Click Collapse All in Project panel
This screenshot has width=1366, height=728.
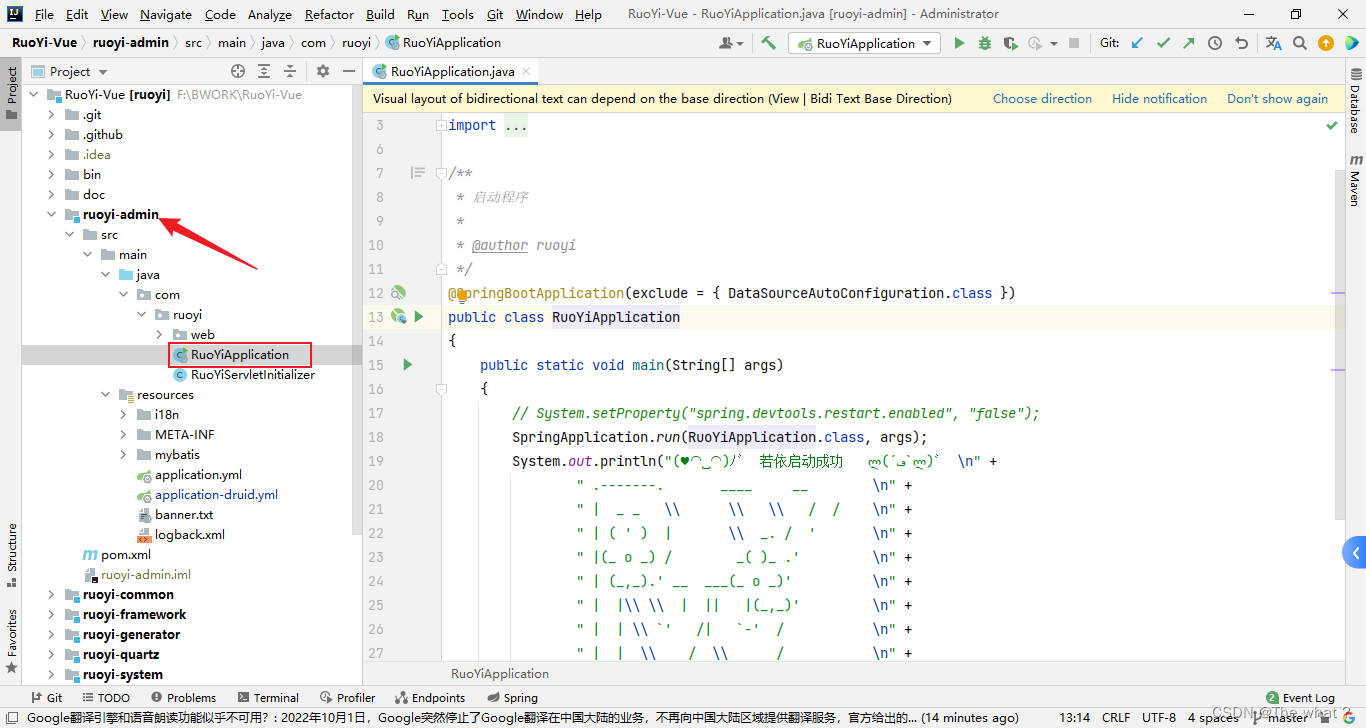[x=291, y=71]
